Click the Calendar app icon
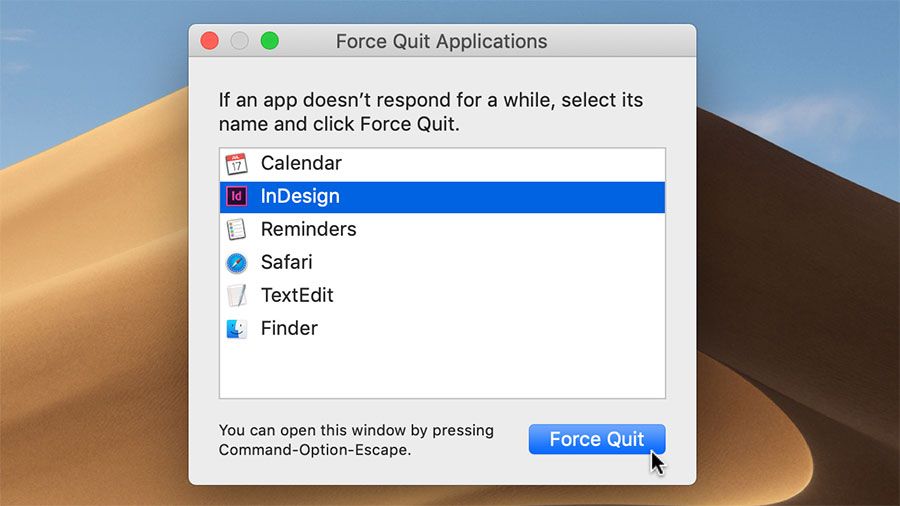The width and height of the screenshot is (900, 506). click(236, 164)
